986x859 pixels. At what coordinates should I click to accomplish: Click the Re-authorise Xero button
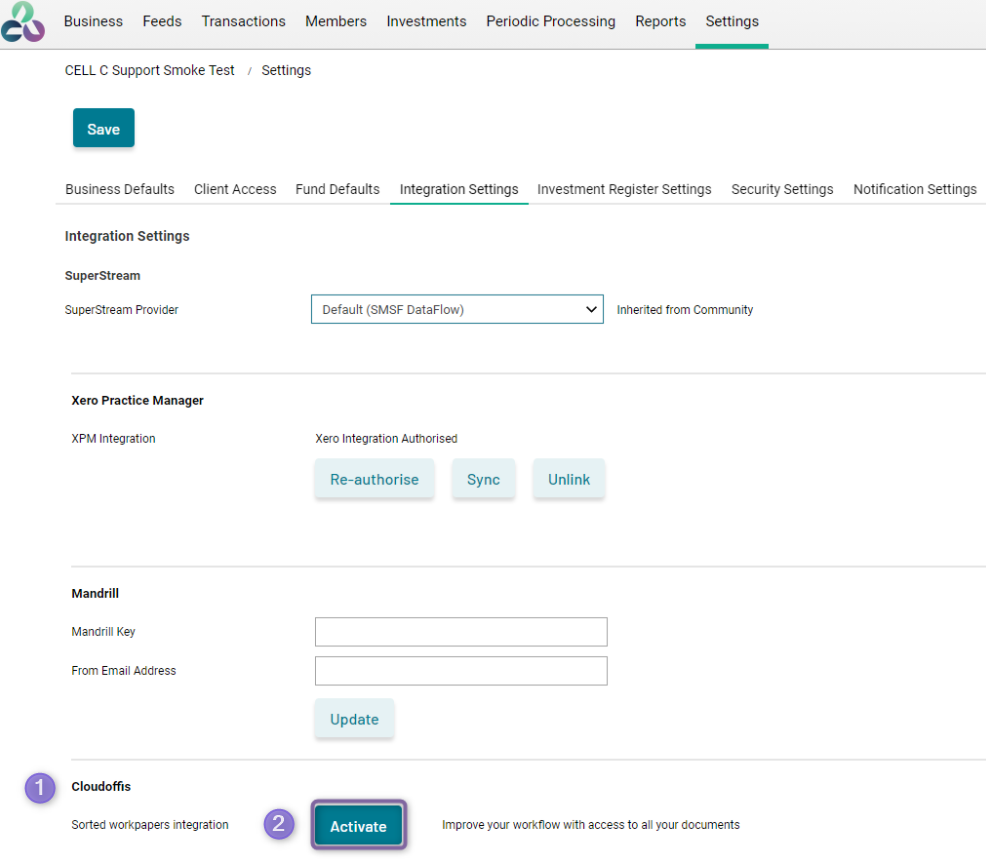(374, 479)
